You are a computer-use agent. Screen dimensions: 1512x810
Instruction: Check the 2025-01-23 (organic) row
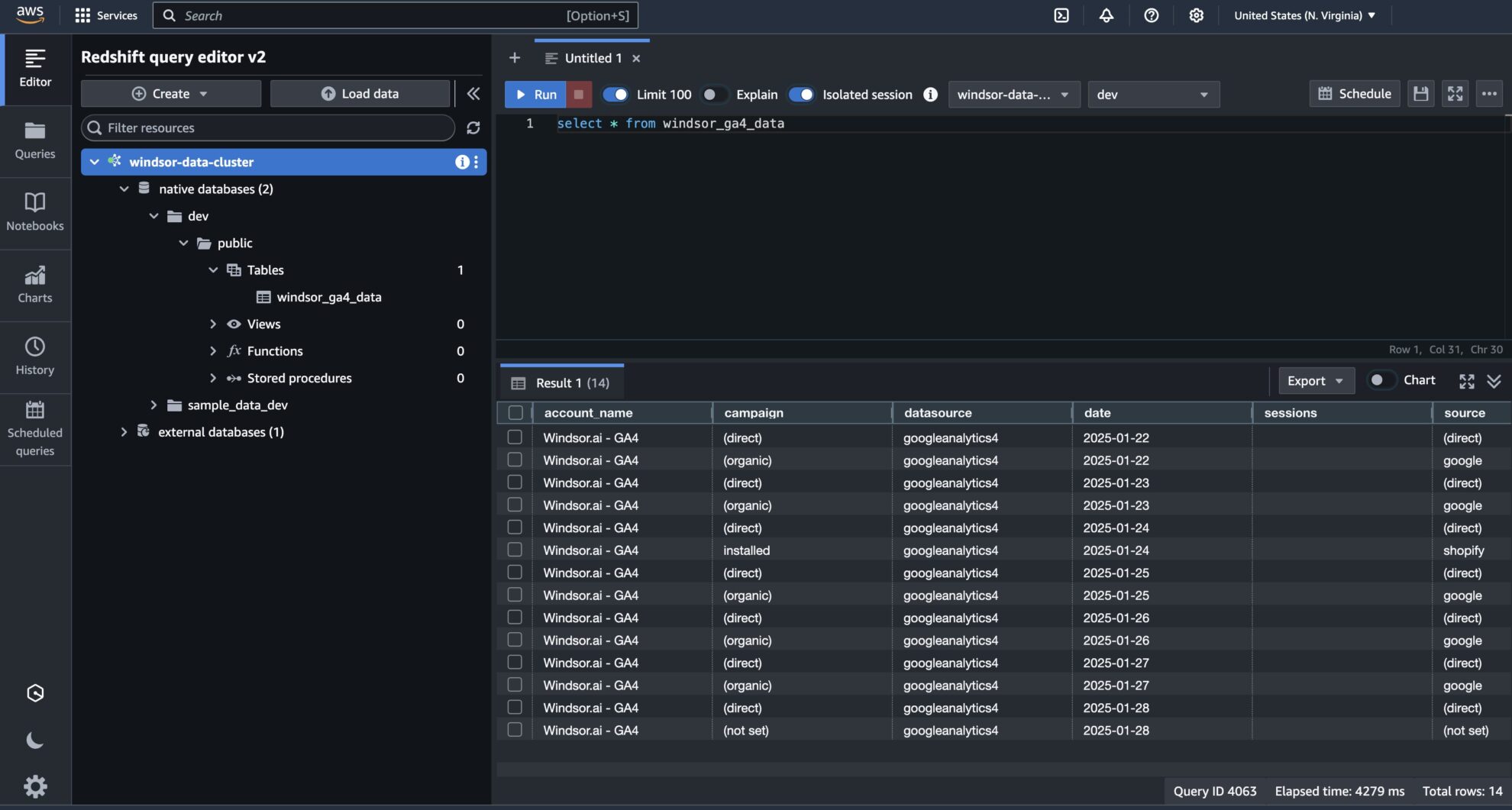pos(515,505)
